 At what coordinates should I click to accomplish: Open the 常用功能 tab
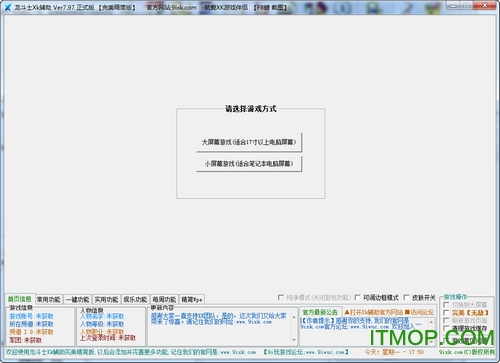49,299
